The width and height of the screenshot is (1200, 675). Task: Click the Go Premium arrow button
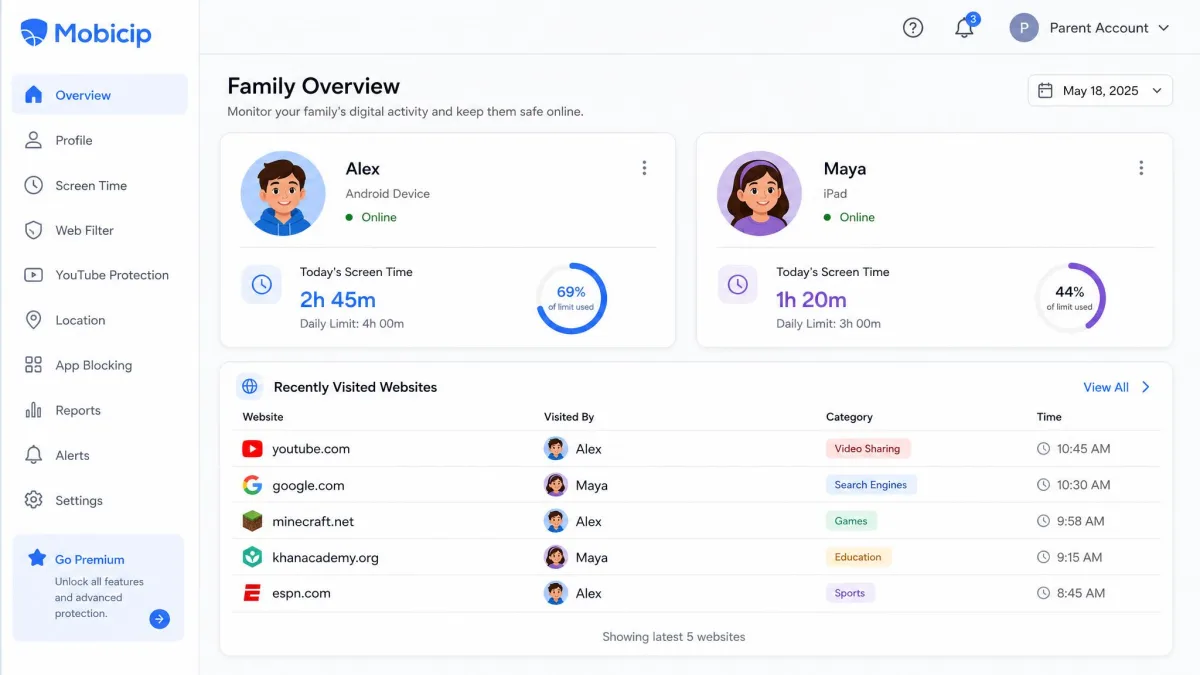tap(160, 619)
